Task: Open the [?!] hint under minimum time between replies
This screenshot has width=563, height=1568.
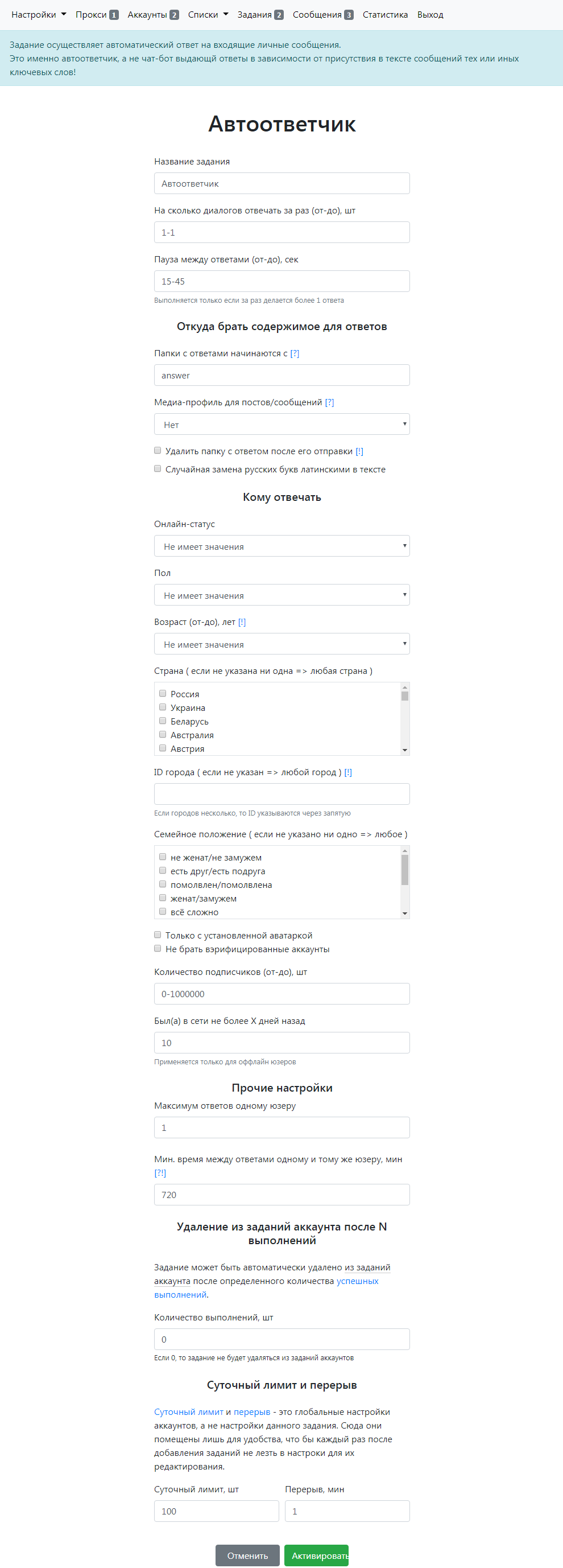Action: (160, 1173)
